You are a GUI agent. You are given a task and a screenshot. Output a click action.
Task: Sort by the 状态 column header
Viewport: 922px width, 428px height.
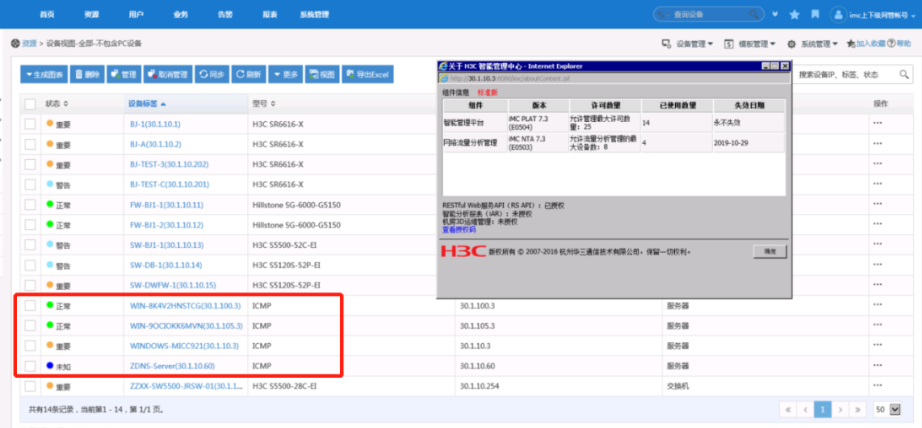tap(57, 104)
